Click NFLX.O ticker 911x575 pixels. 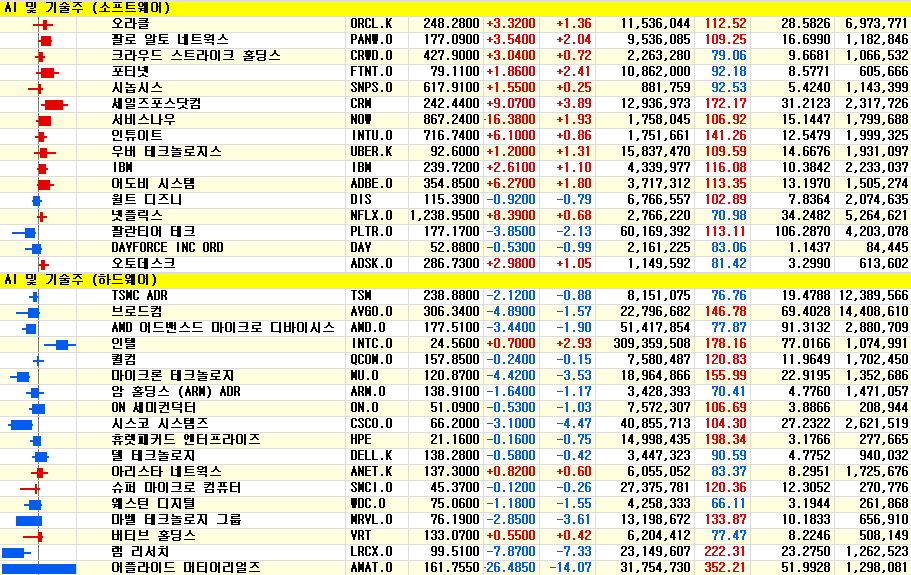coord(371,215)
